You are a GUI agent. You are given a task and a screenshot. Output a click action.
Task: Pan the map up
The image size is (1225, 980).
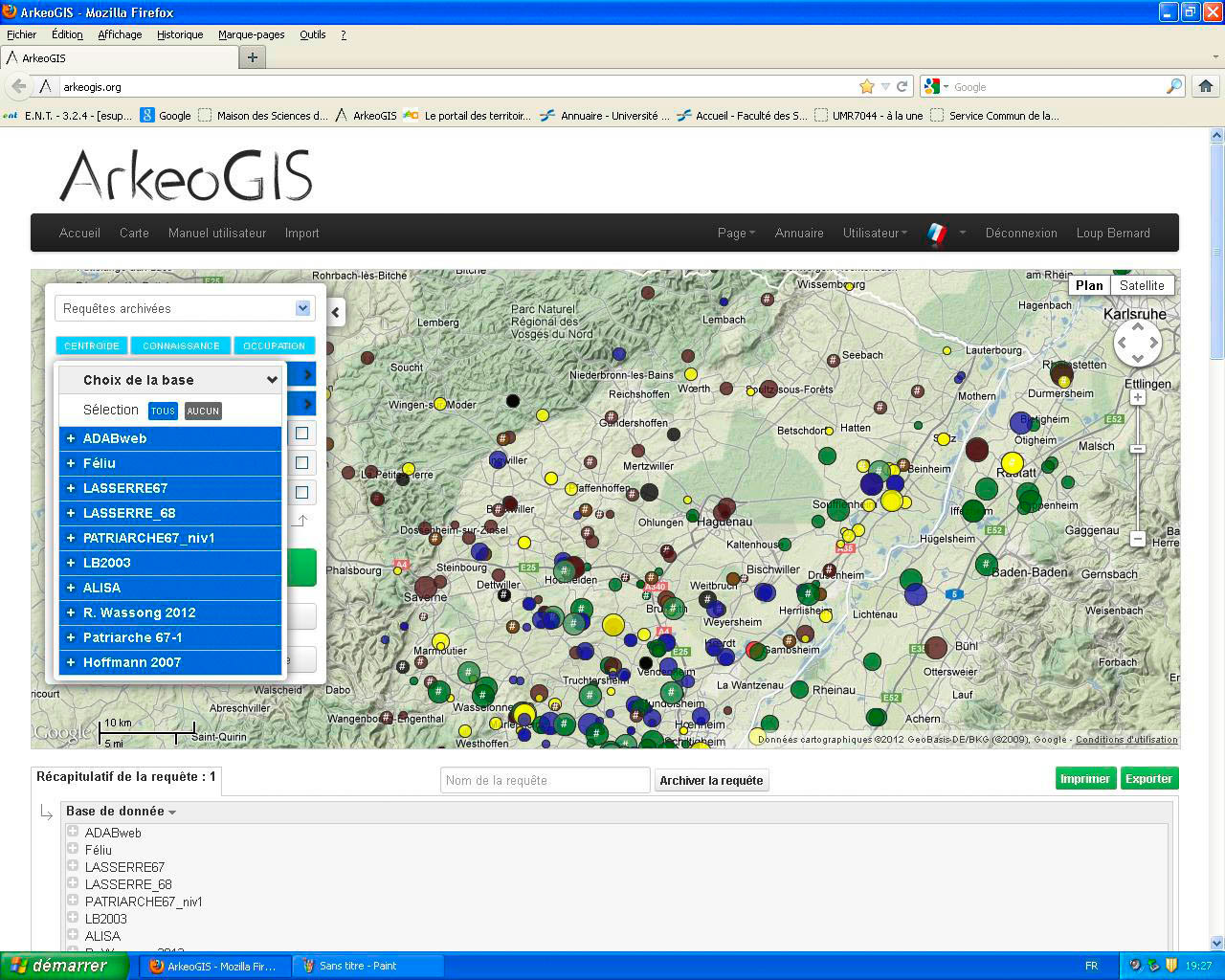[x=1137, y=327]
